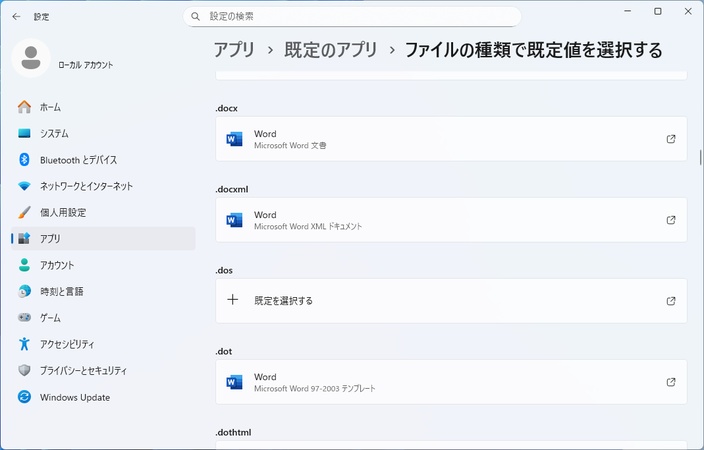Viewport: 704px width, 450px height.
Task: Open the ローカル アカウント profile avatar
Action: coord(31,58)
